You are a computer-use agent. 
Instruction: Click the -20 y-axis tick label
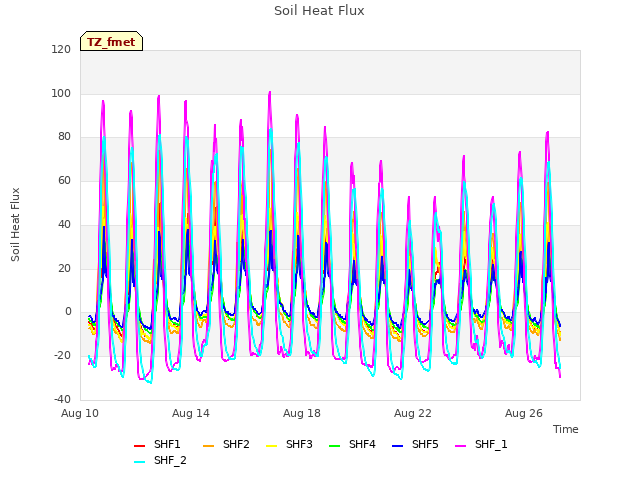[x=62, y=356]
